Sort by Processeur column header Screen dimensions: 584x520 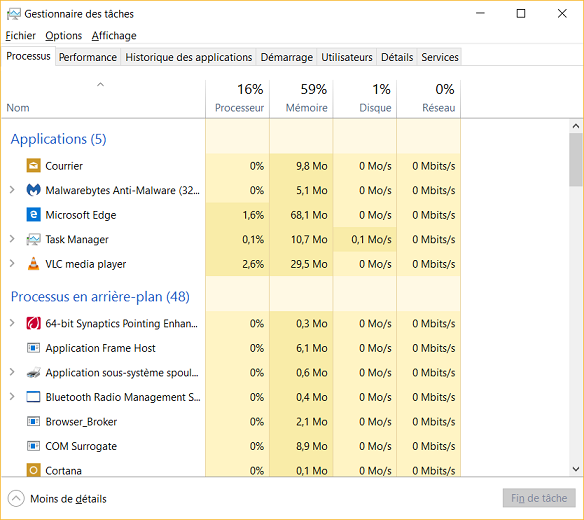click(x=238, y=99)
